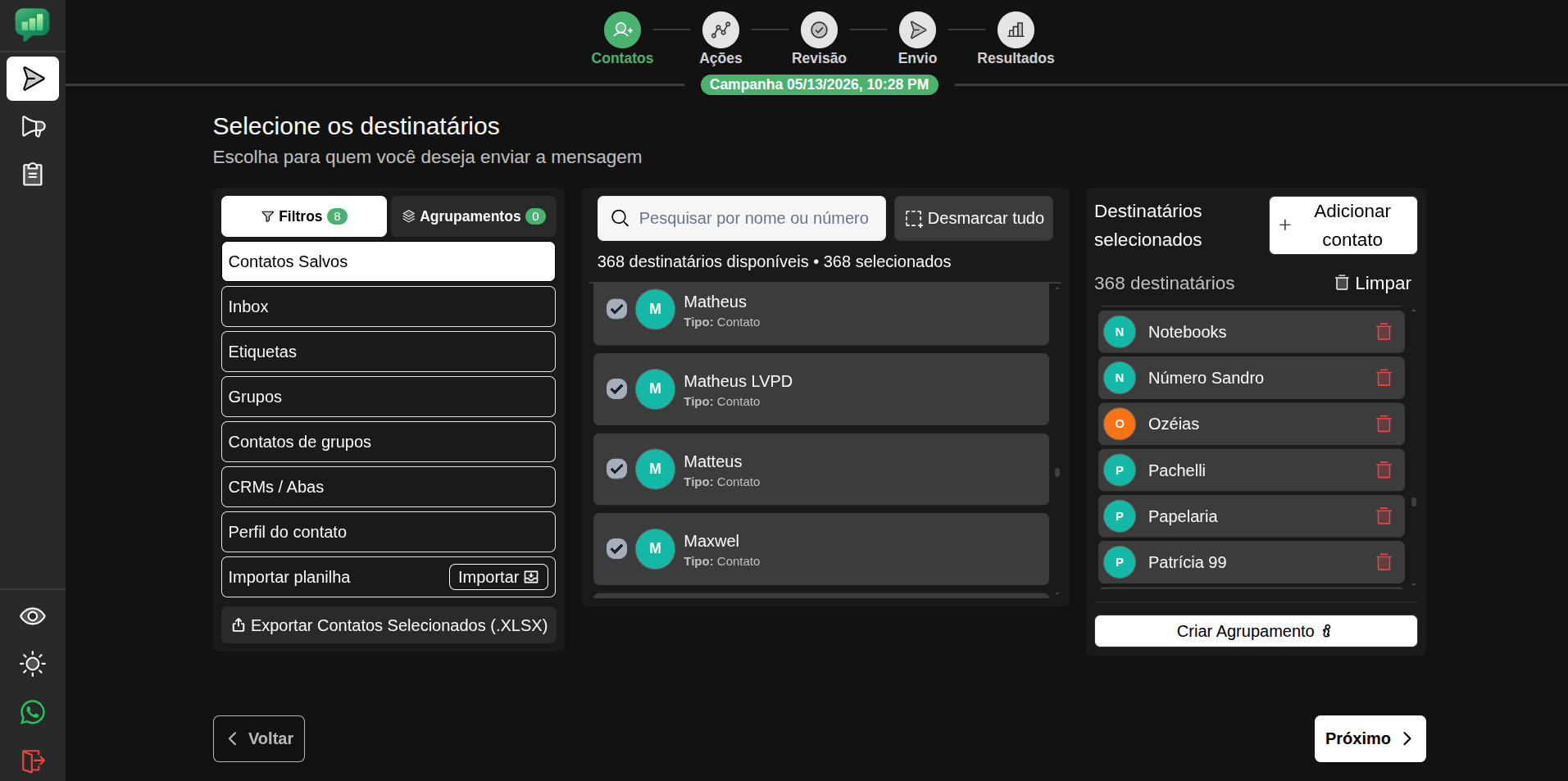Click the M avatar of Matheus LVPD
This screenshot has width=1568, height=781.
click(655, 388)
